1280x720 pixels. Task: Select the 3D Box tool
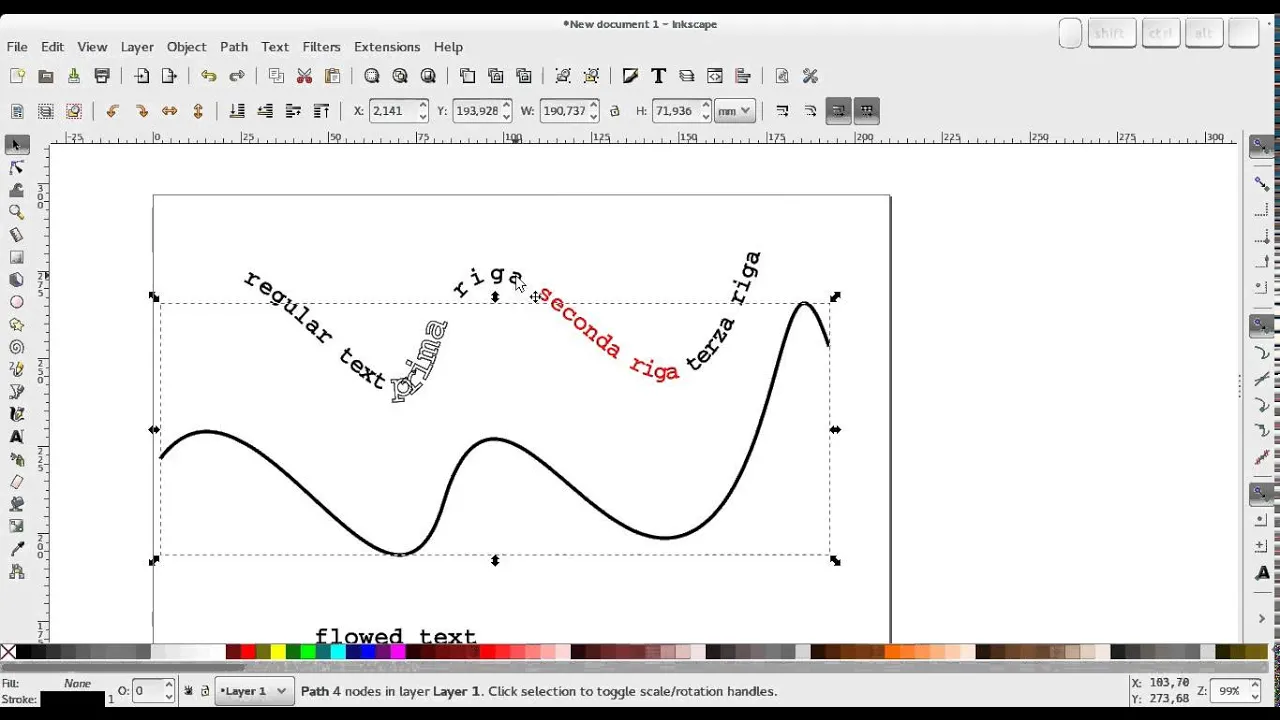[16, 280]
